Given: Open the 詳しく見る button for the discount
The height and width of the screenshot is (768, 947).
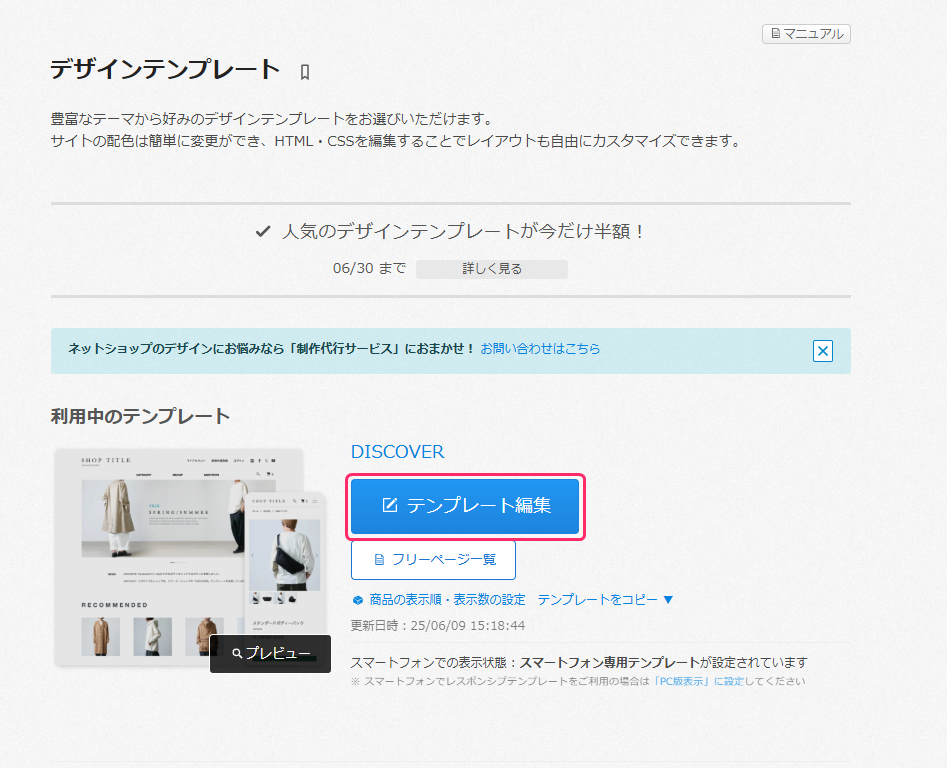Looking at the screenshot, I should 491,268.
